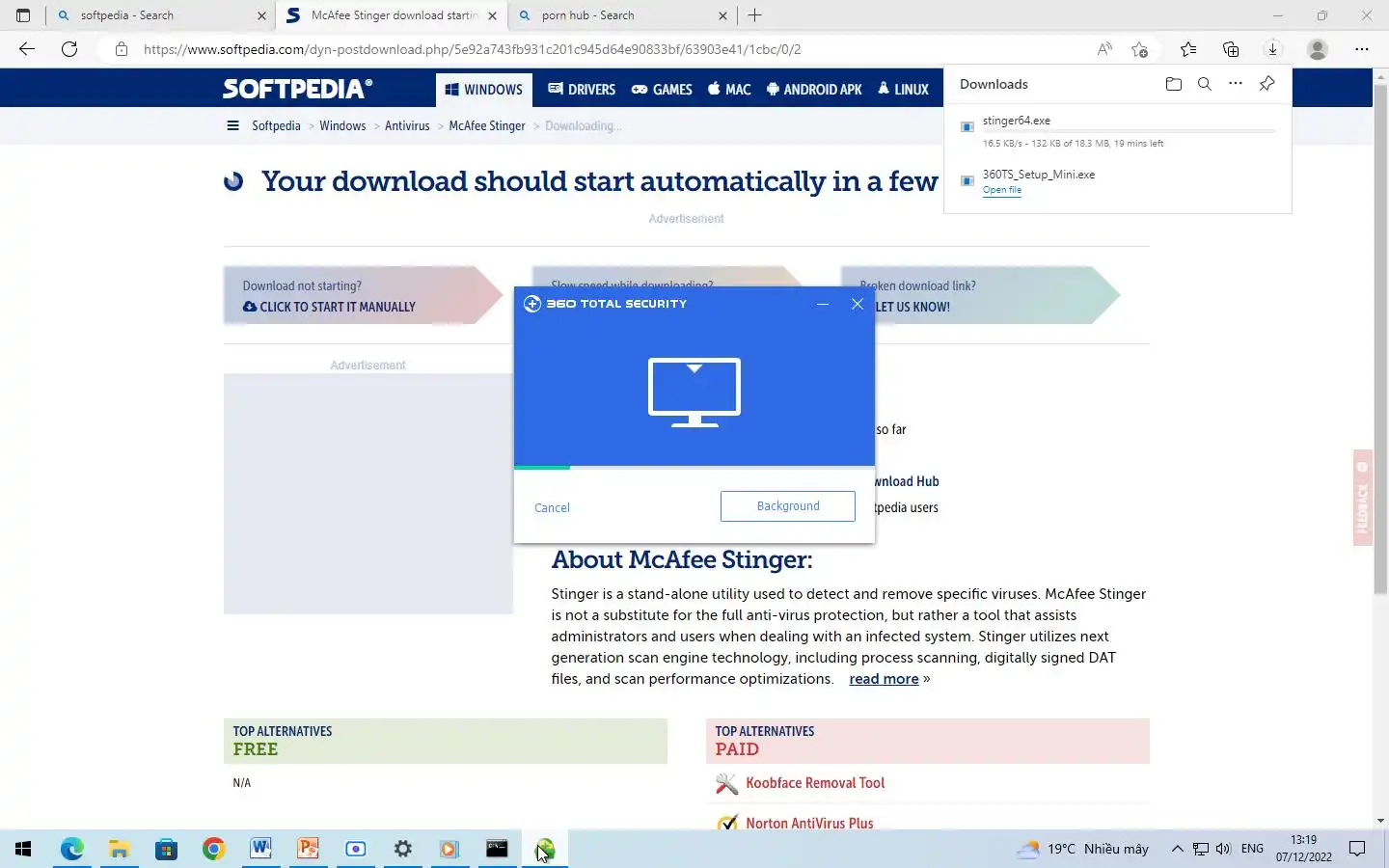Select WINDOWS category in Softpedia nav

(483, 90)
